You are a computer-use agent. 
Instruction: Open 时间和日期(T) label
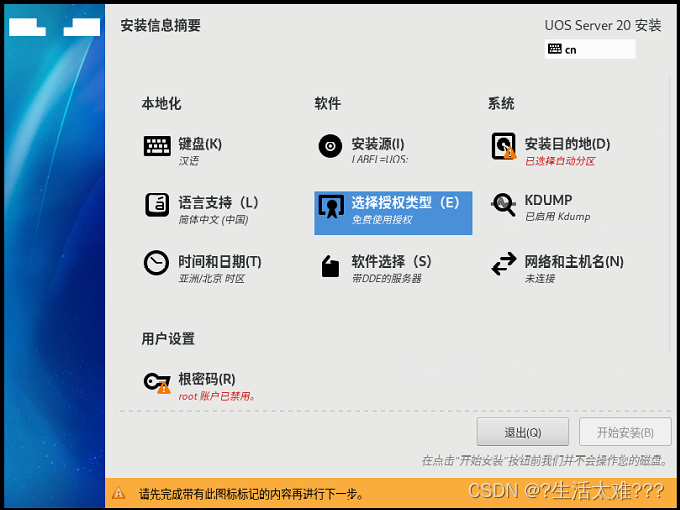(220, 262)
